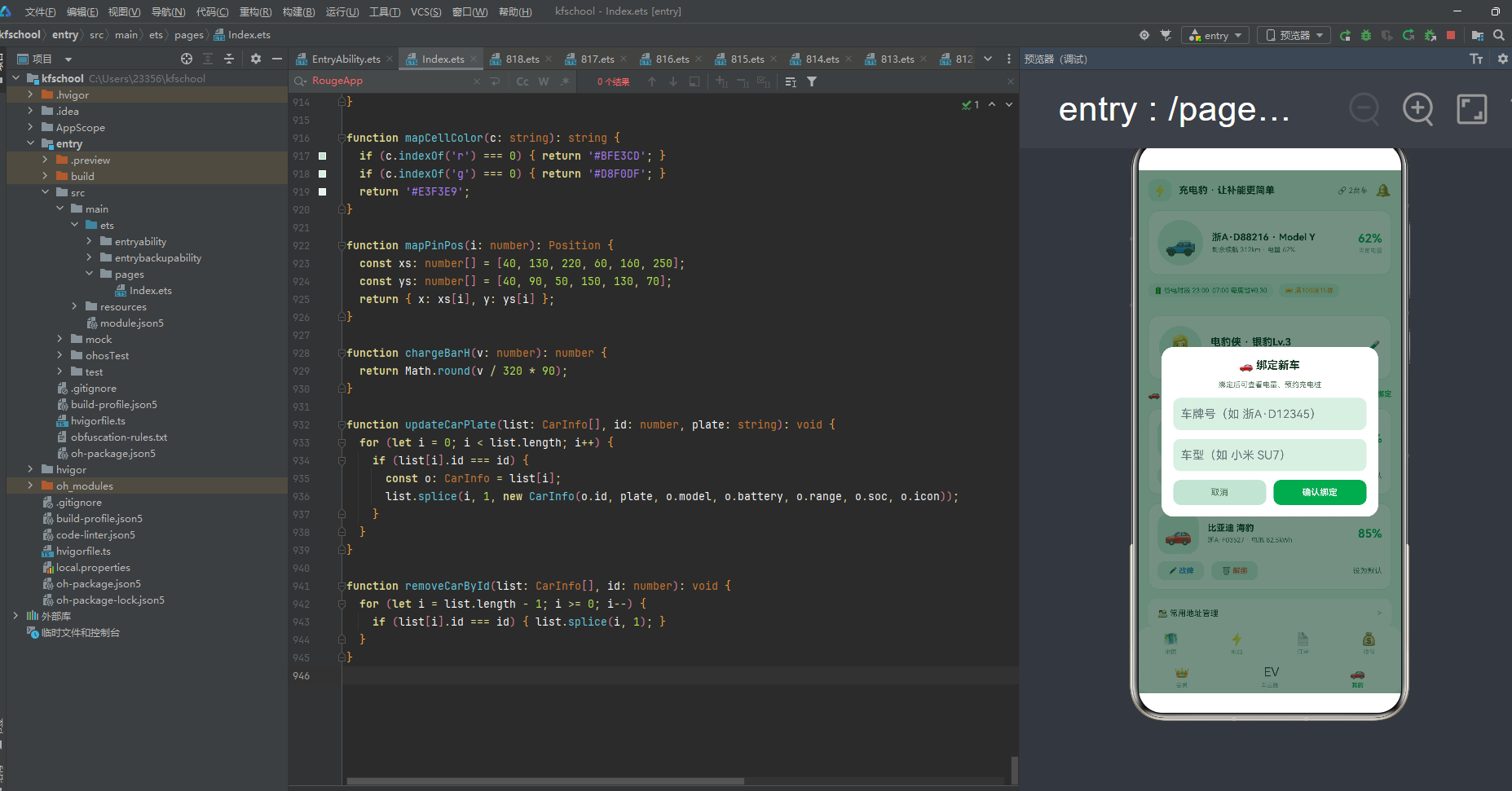Click the gutter color swatch on line 919
1512x791 pixels.
[x=323, y=191]
